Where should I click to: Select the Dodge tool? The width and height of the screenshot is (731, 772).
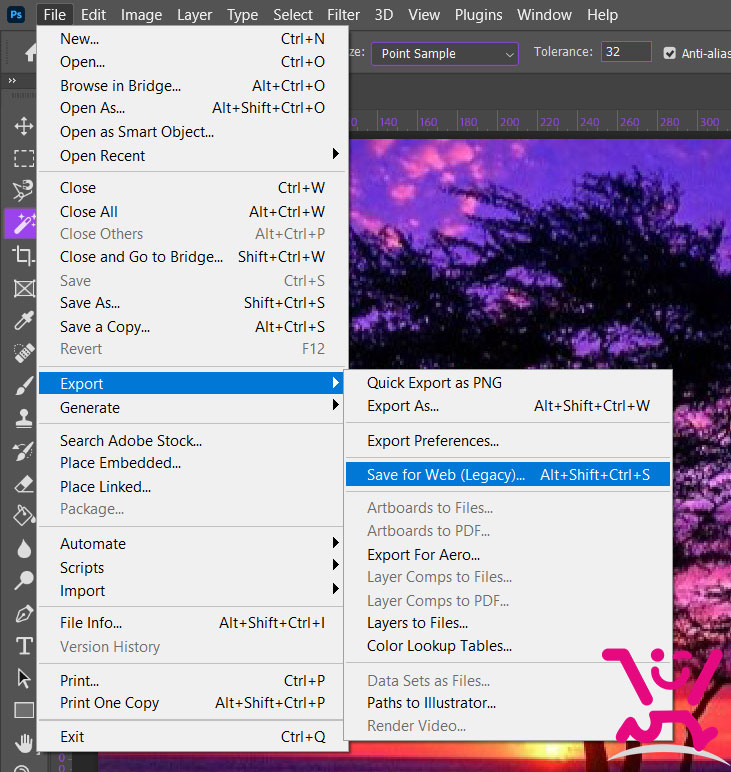23,581
